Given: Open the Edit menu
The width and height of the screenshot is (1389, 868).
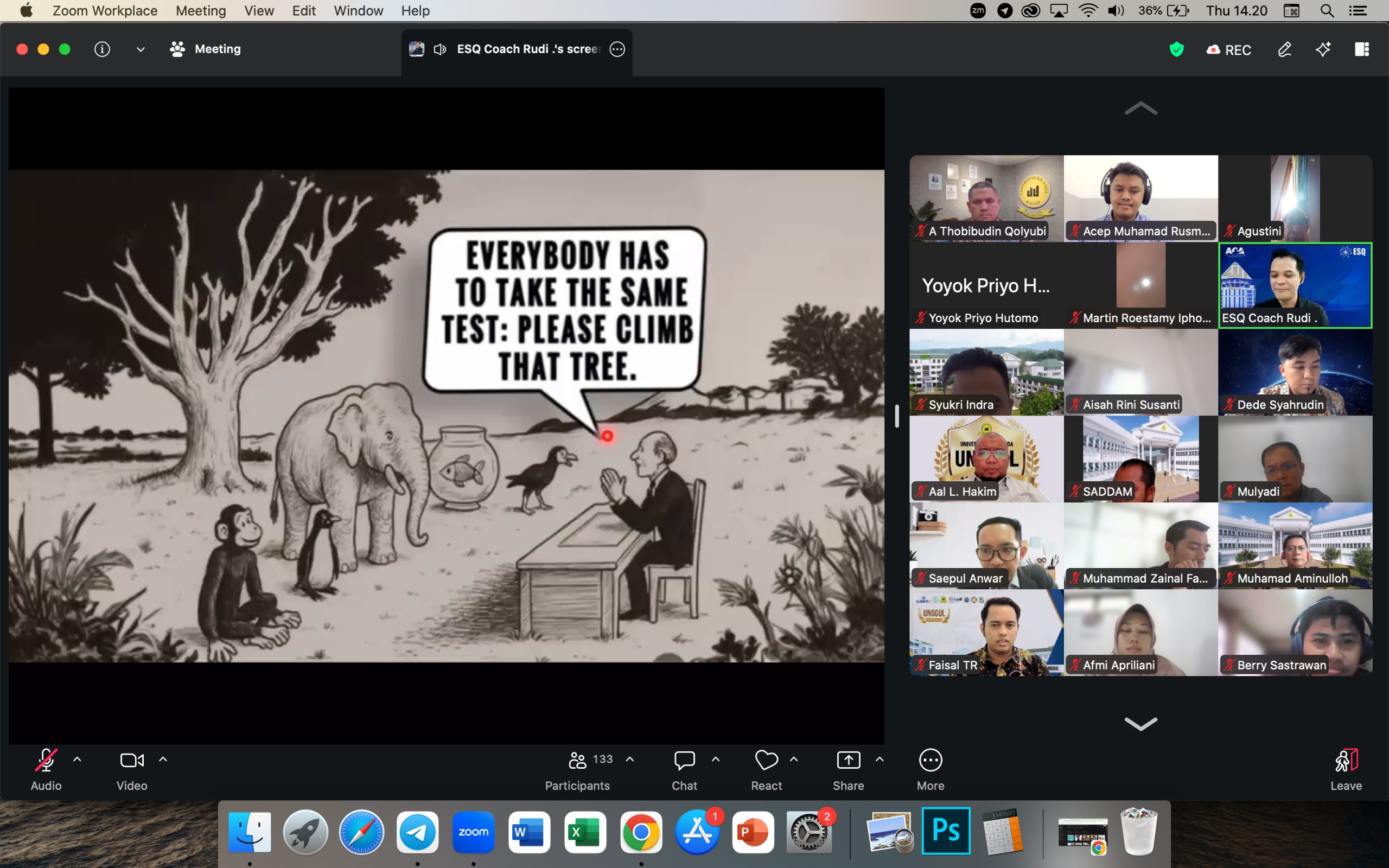Looking at the screenshot, I should pyautogui.click(x=304, y=11).
